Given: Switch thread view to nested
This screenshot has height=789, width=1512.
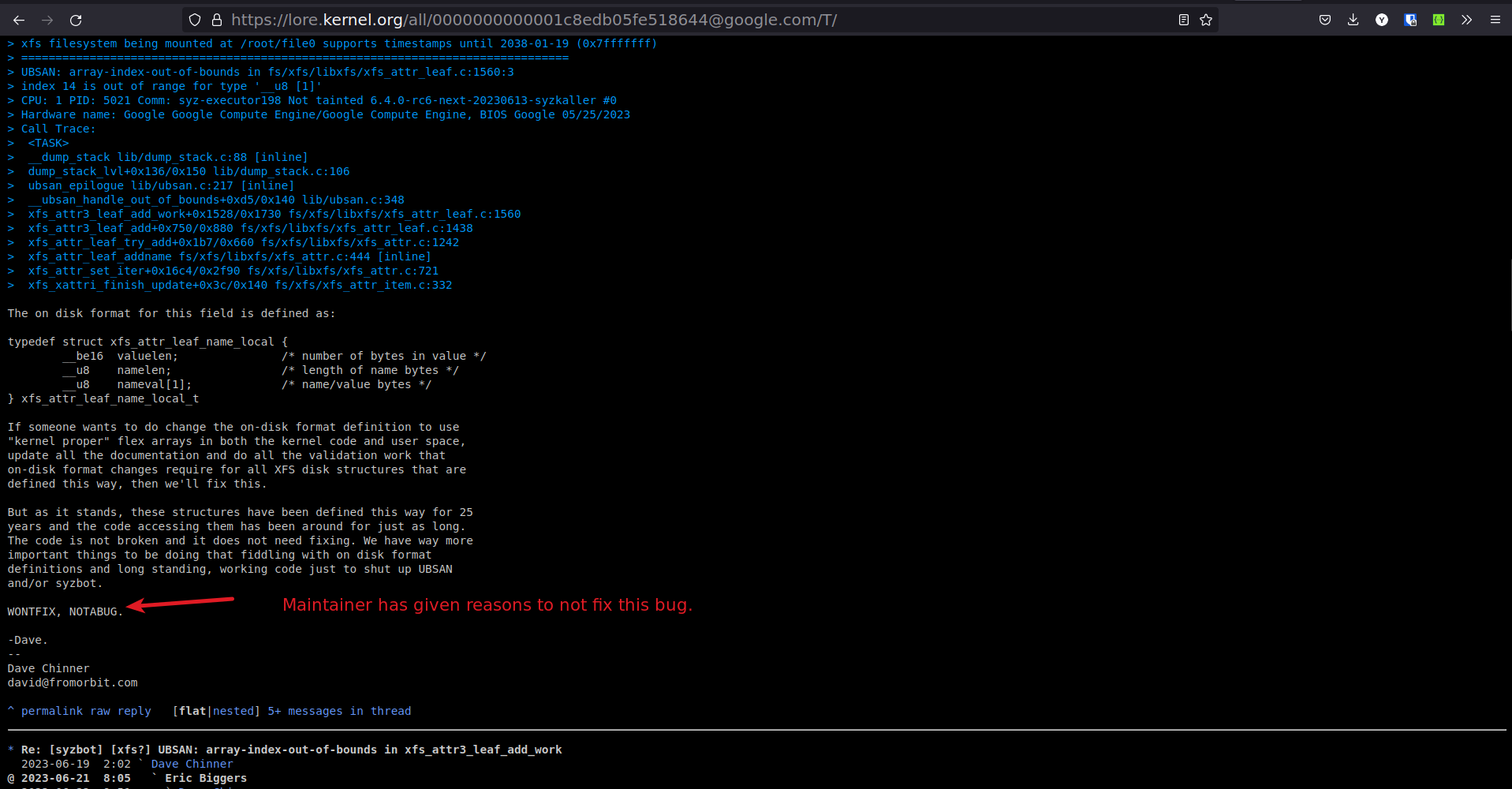Looking at the screenshot, I should point(233,711).
